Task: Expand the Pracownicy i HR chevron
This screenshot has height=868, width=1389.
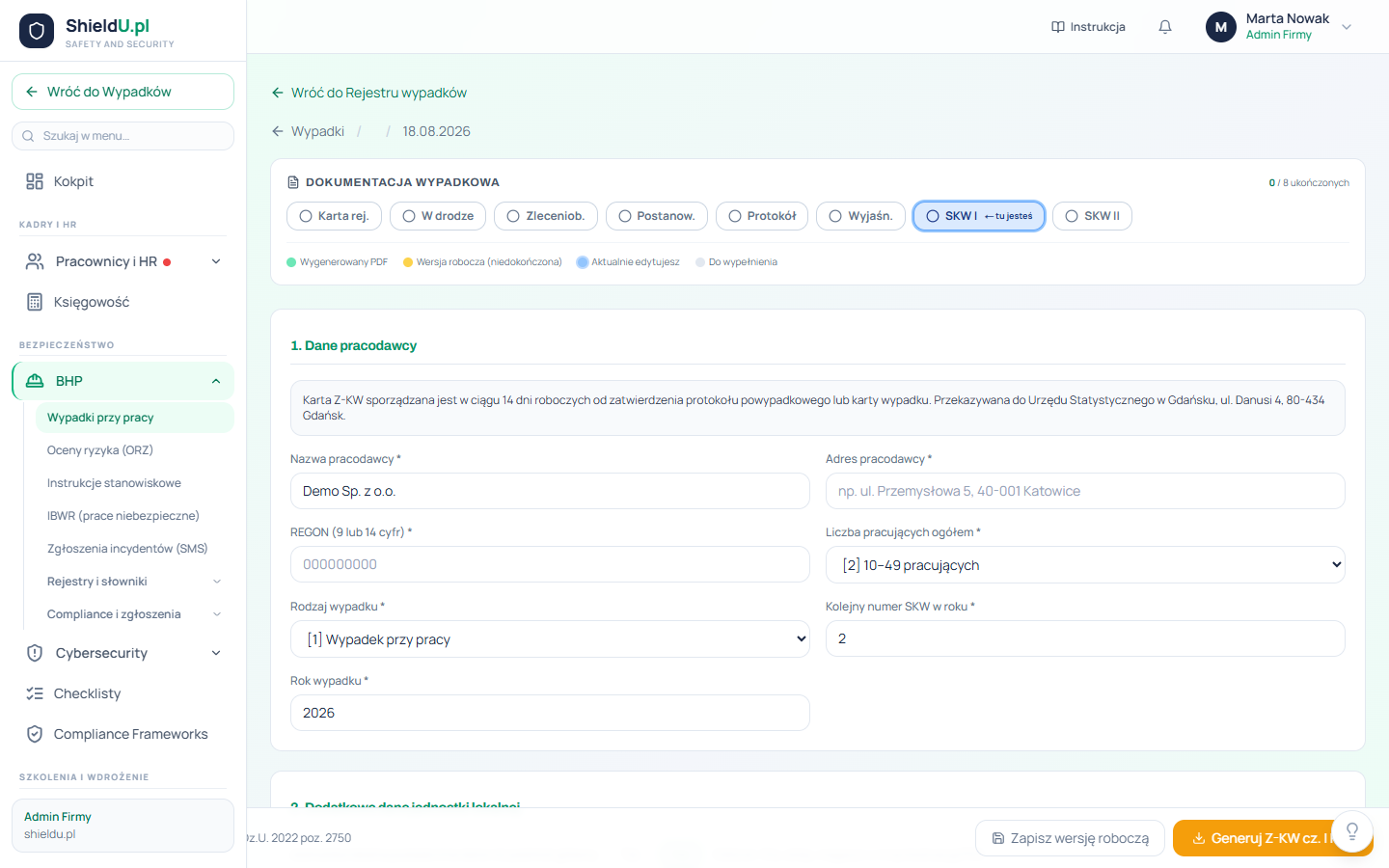Action: click(216, 261)
